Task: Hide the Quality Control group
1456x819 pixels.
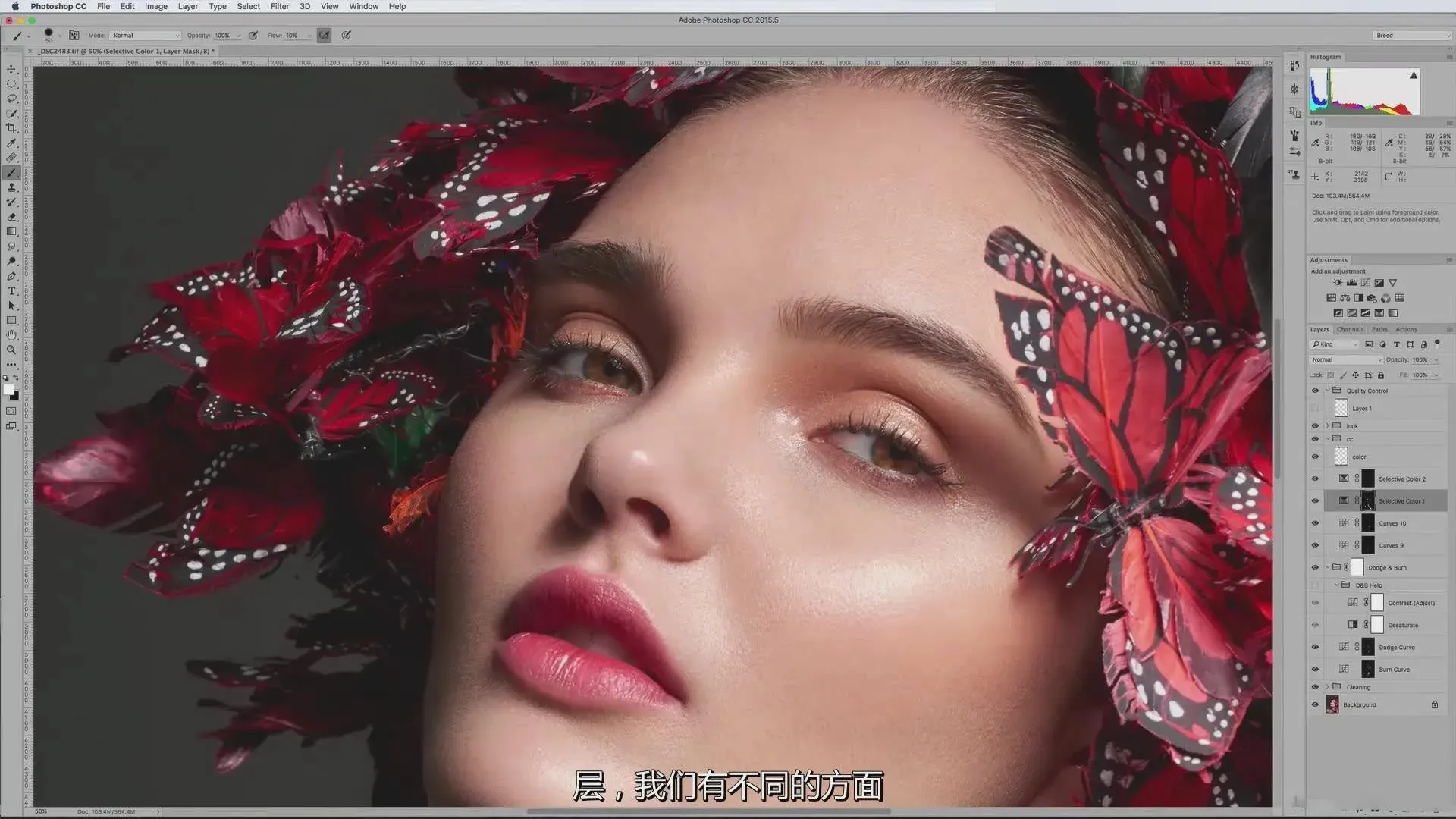Action: tap(1315, 391)
